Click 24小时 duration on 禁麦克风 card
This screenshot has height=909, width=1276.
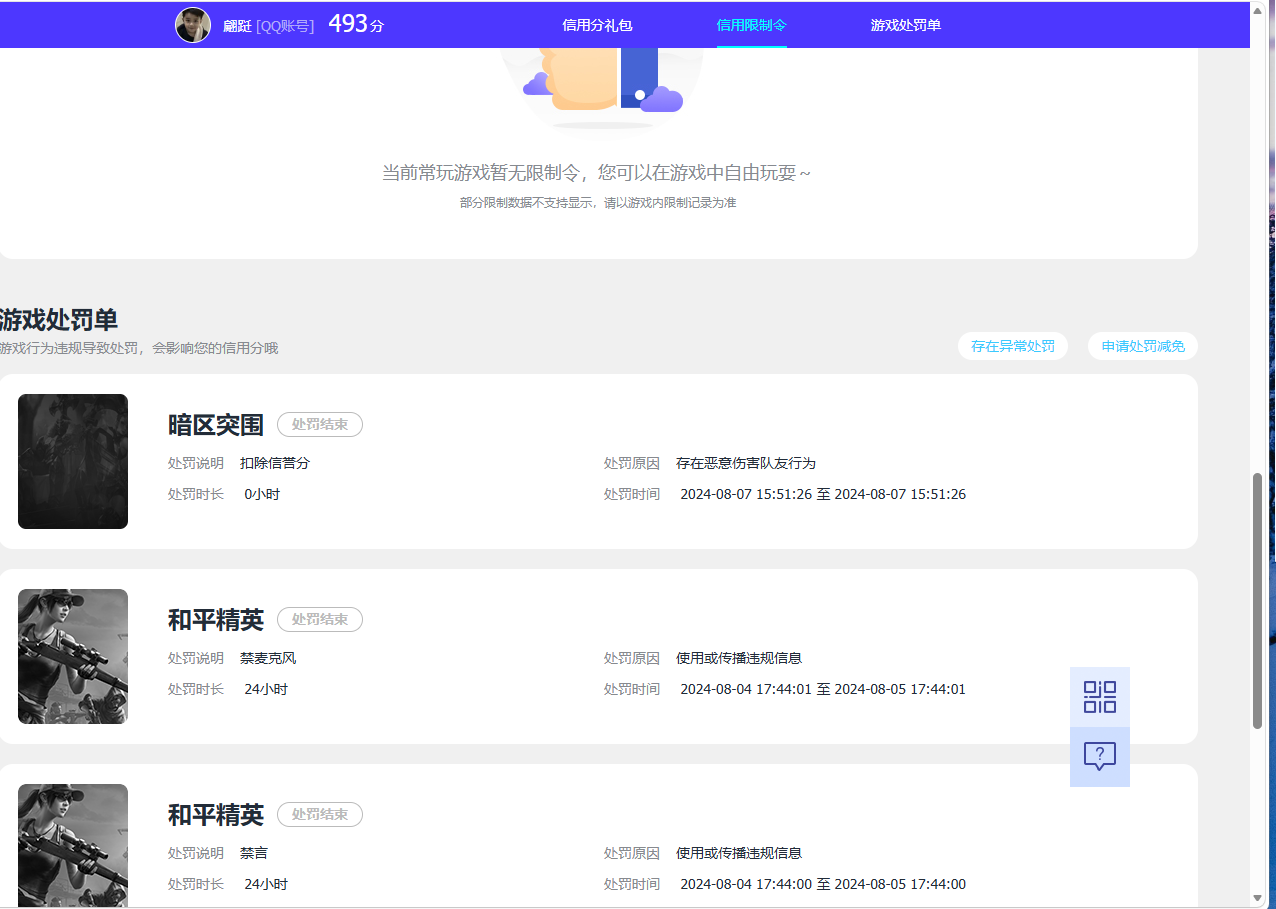(266, 689)
